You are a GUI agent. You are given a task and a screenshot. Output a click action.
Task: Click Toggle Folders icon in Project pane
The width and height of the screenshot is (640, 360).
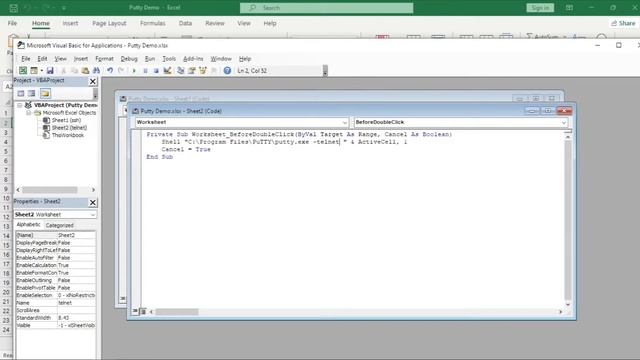(x=45, y=93)
